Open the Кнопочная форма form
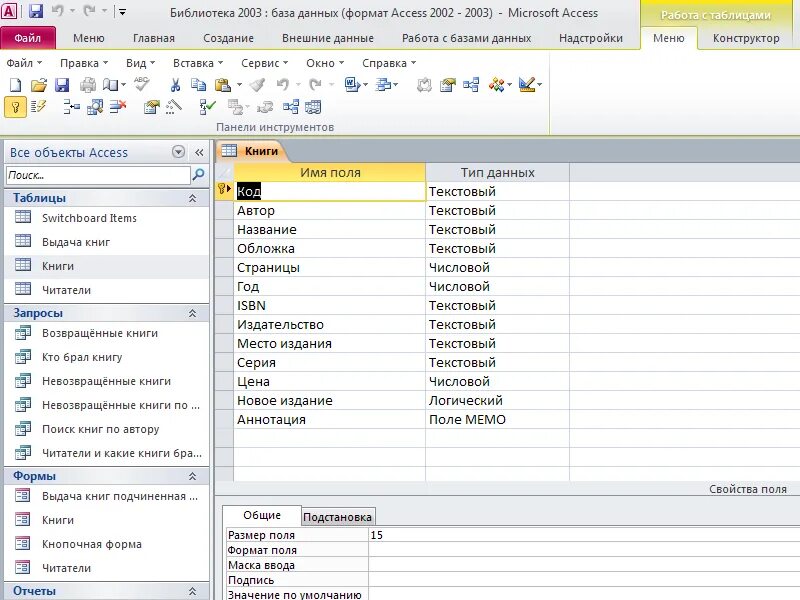Screen dimensions: 800x600 click(x=92, y=544)
